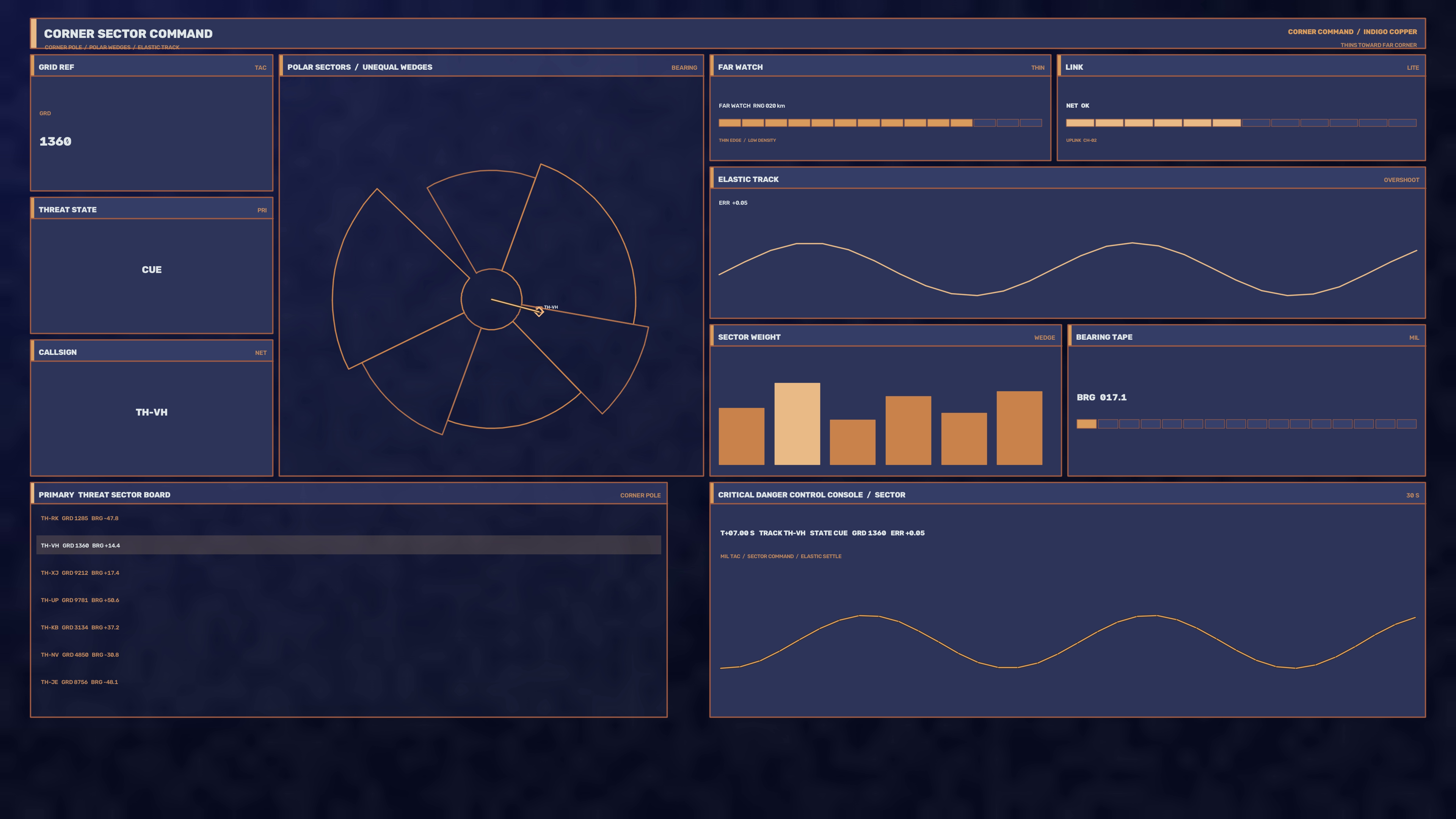The height and width of the screenshot is (819, 1456).
Task: Click the THREAT STATE panel header
Action: tap(152, 209)
